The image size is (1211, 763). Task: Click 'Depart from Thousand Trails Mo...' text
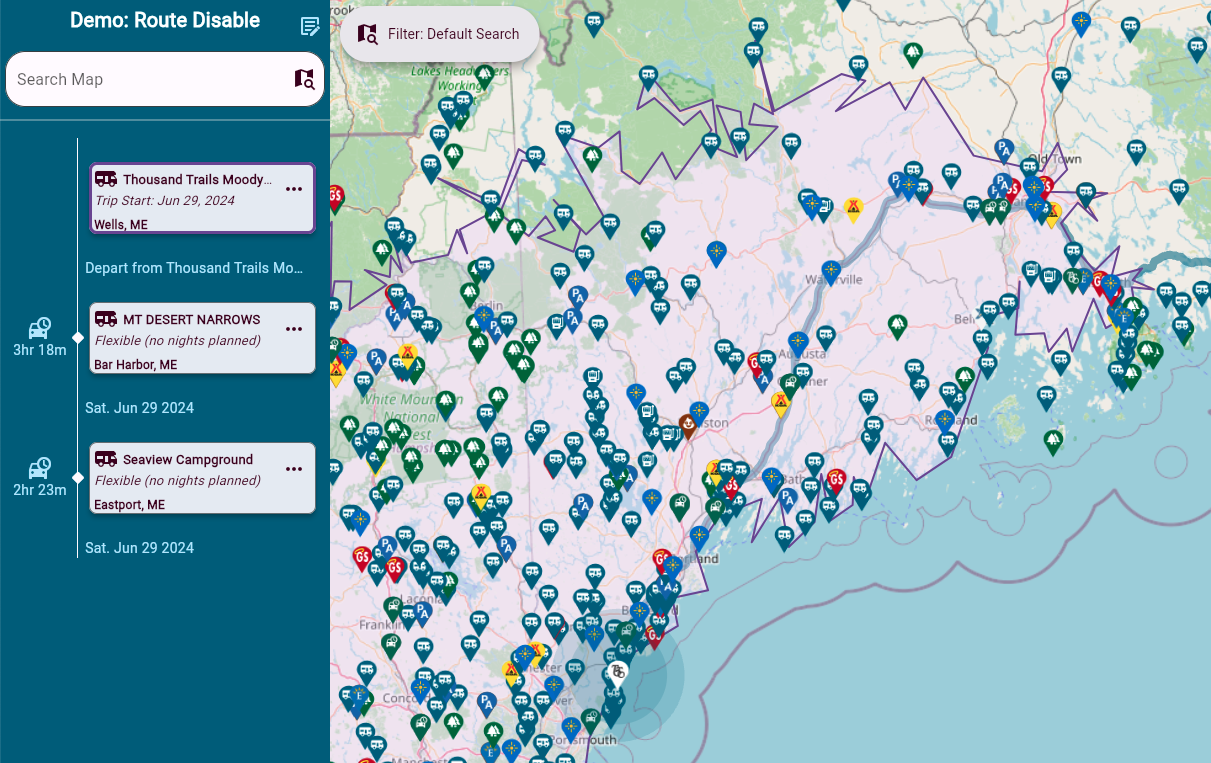(x=193, y=268)
